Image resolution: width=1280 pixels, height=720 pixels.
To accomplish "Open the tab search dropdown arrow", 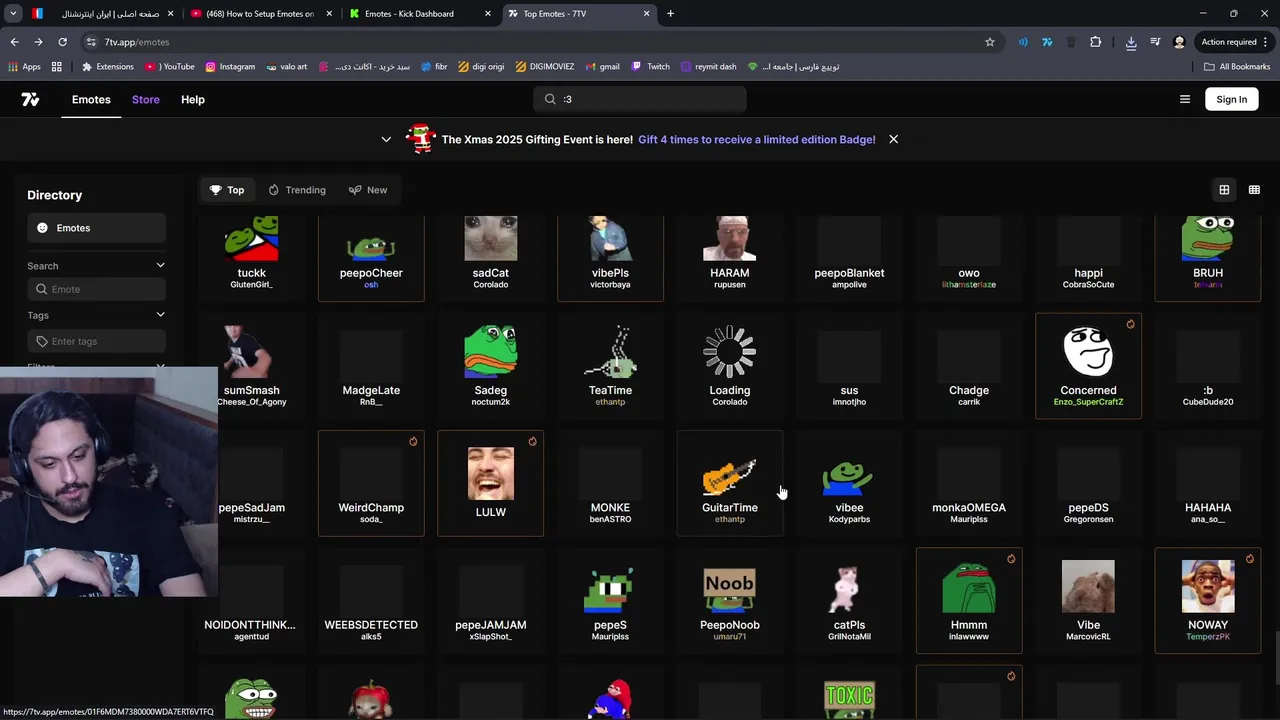I will click(x=13, y=14).
